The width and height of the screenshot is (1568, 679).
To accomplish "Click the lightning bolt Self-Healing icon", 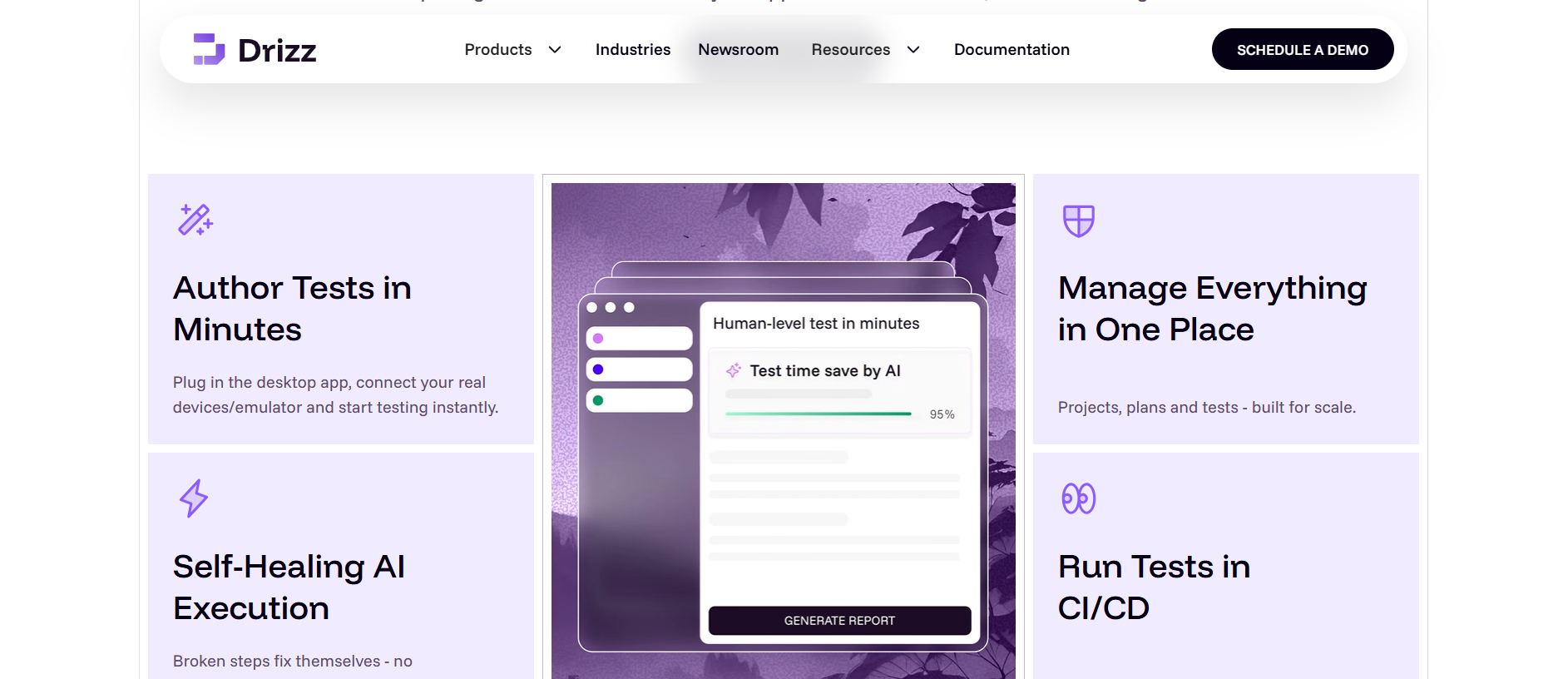I will [194, 498].
